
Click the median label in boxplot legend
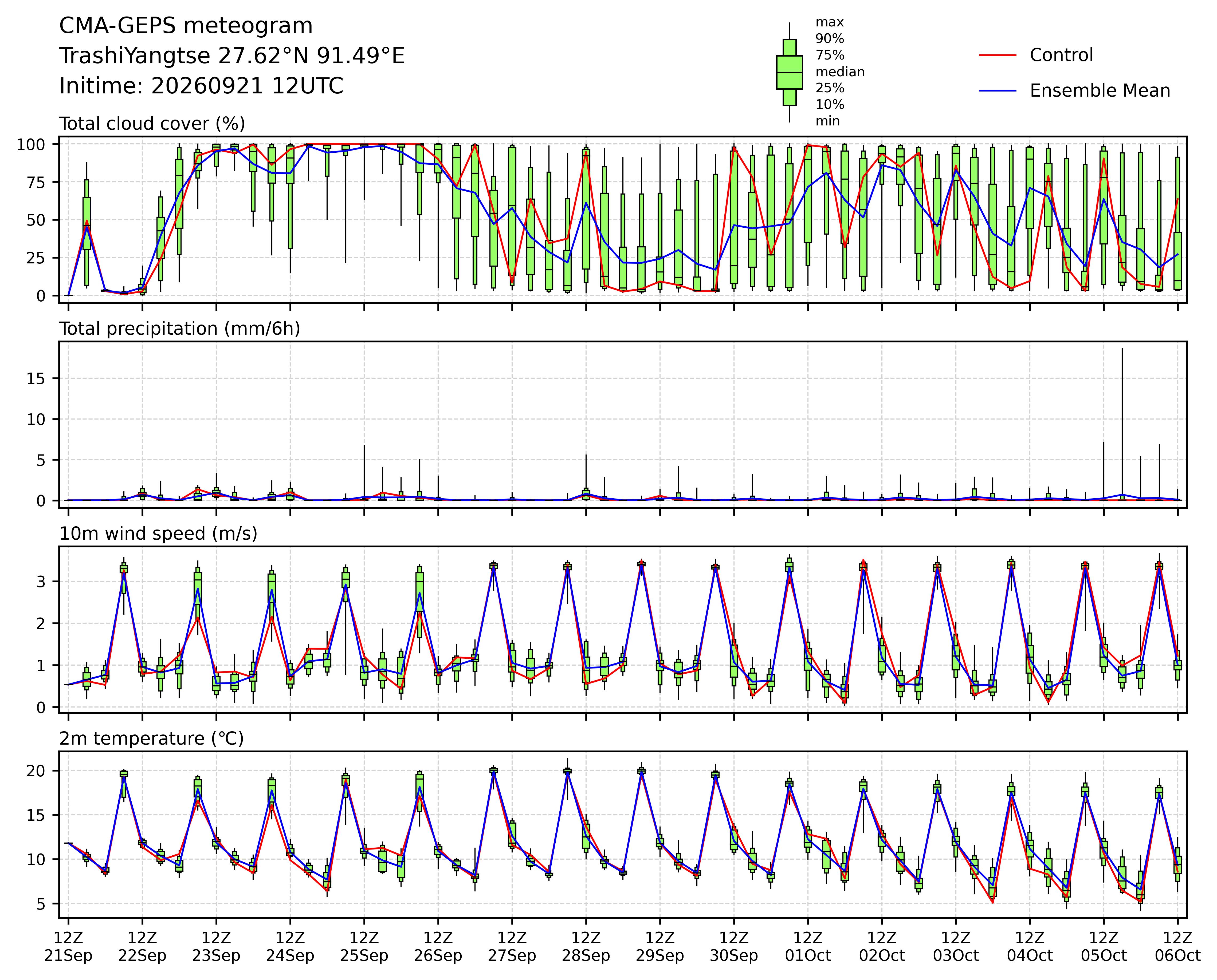click(x=840, y=72)
